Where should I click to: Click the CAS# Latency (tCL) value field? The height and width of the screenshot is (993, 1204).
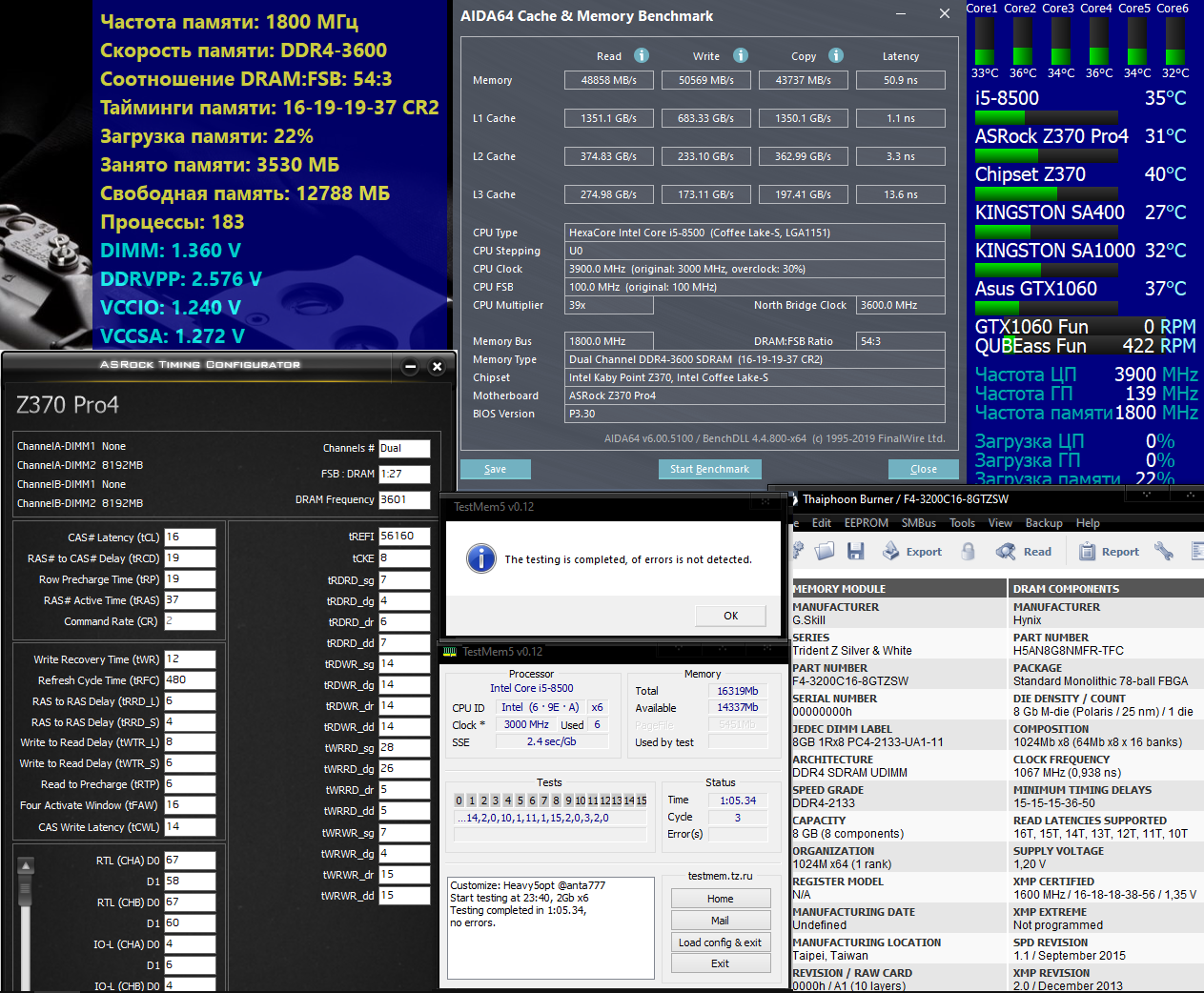pos(190,537)
